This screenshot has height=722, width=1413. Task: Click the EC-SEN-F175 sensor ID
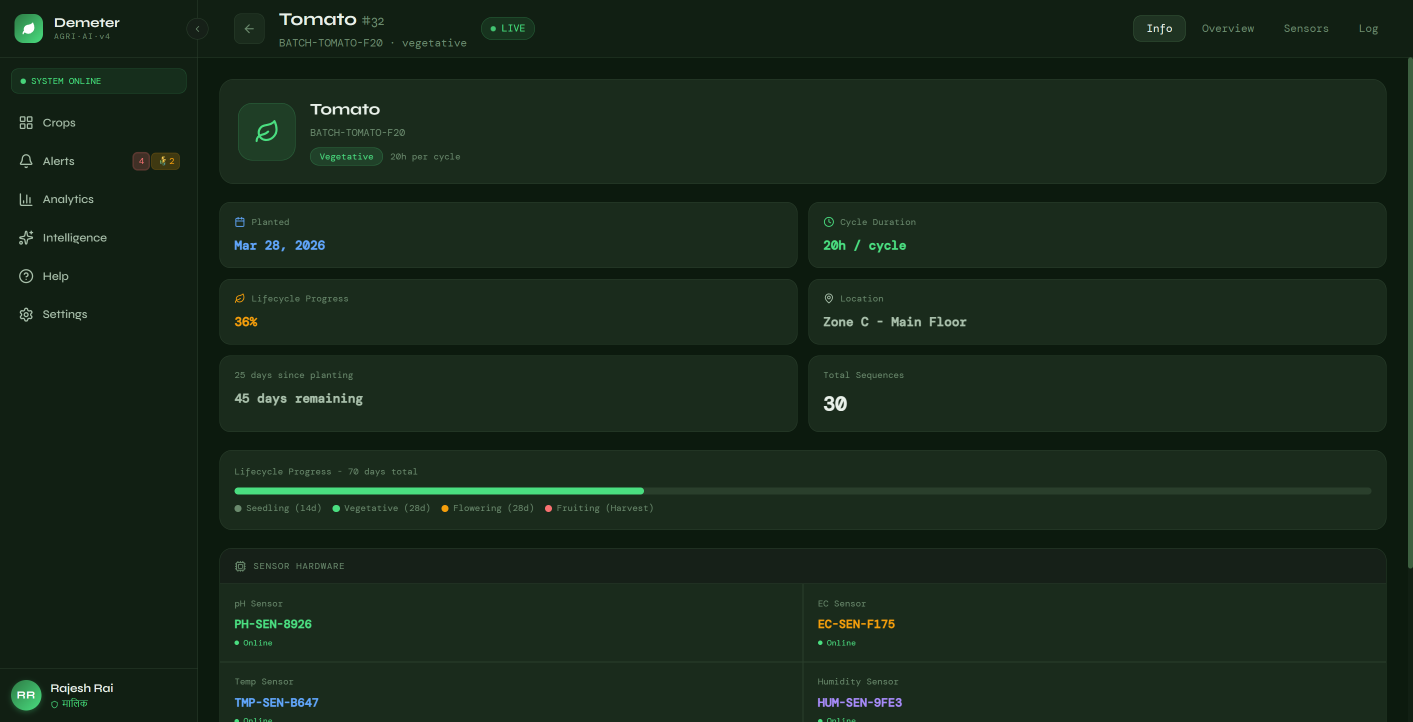coord(856,624)
